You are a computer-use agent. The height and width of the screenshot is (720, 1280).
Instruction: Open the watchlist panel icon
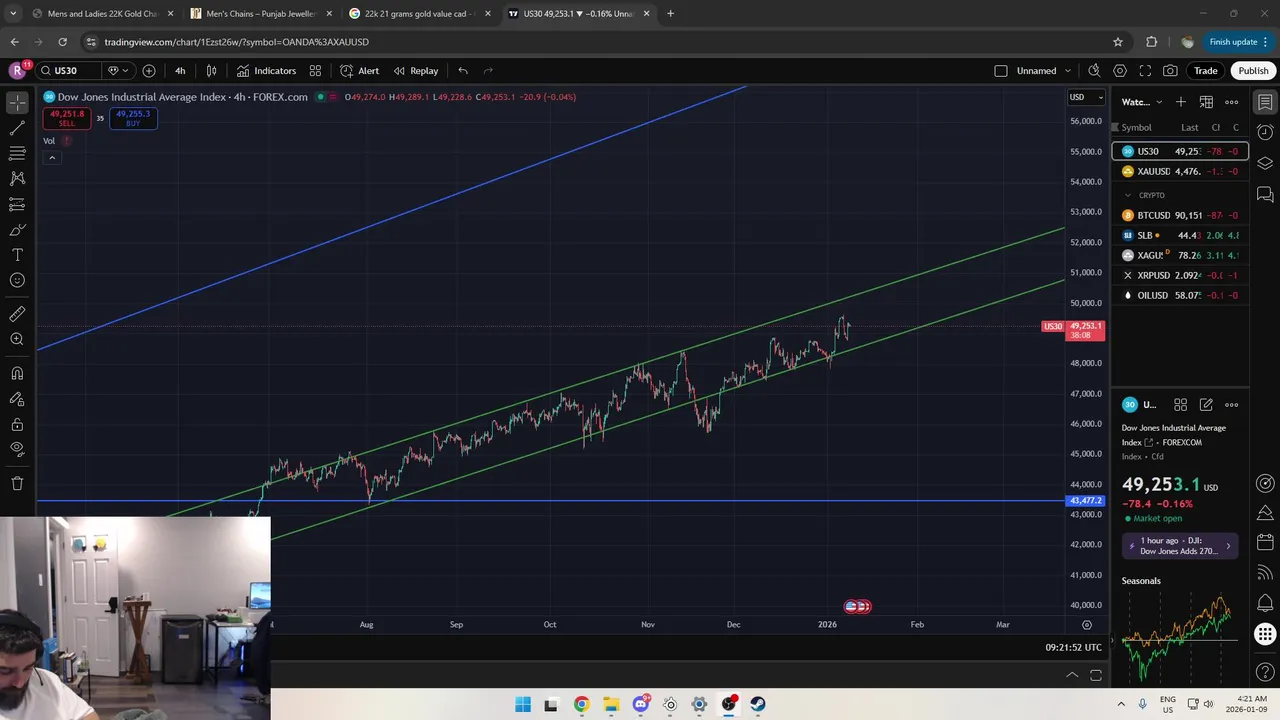click(1265, 102)
